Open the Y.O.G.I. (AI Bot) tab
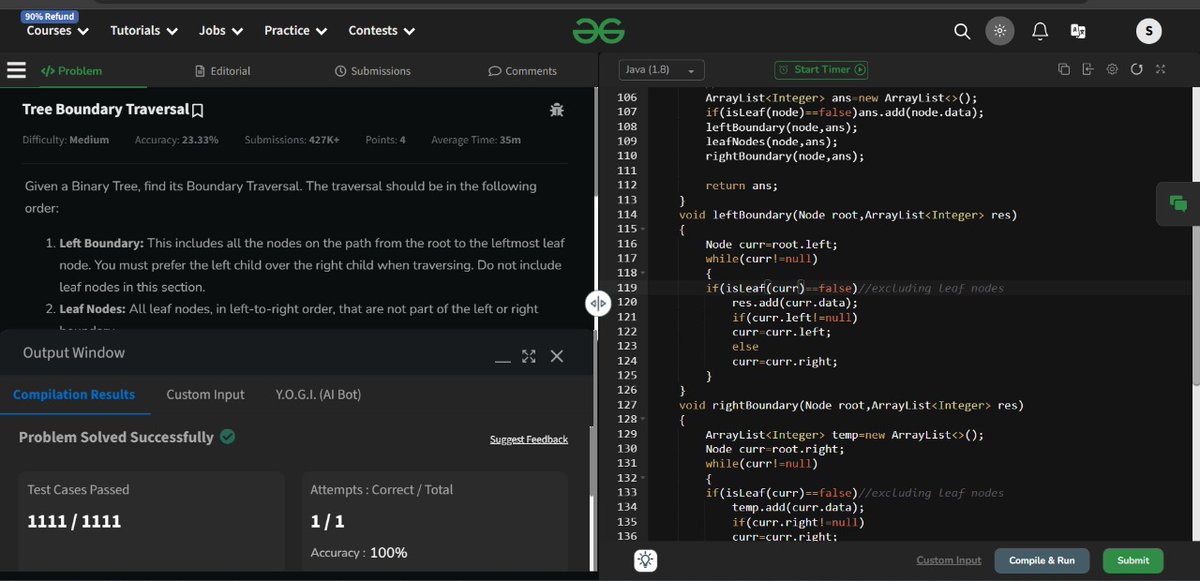1200x581 pixels. 318,394
